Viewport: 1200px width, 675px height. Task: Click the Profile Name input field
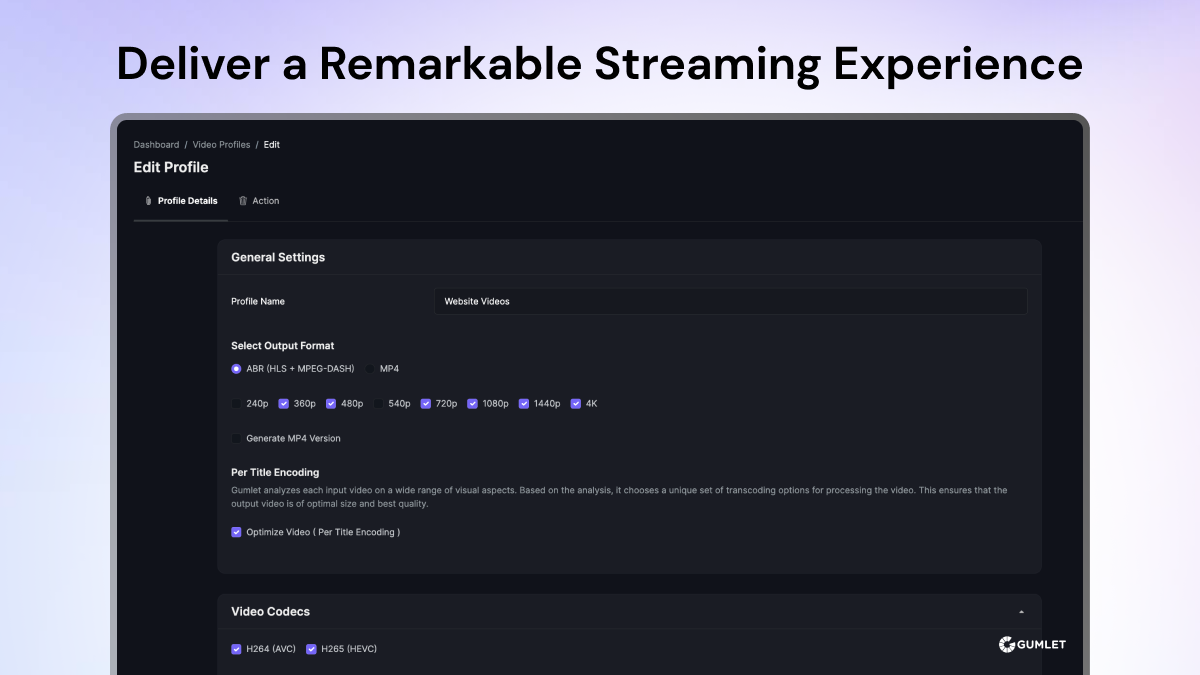pos(730,301)
